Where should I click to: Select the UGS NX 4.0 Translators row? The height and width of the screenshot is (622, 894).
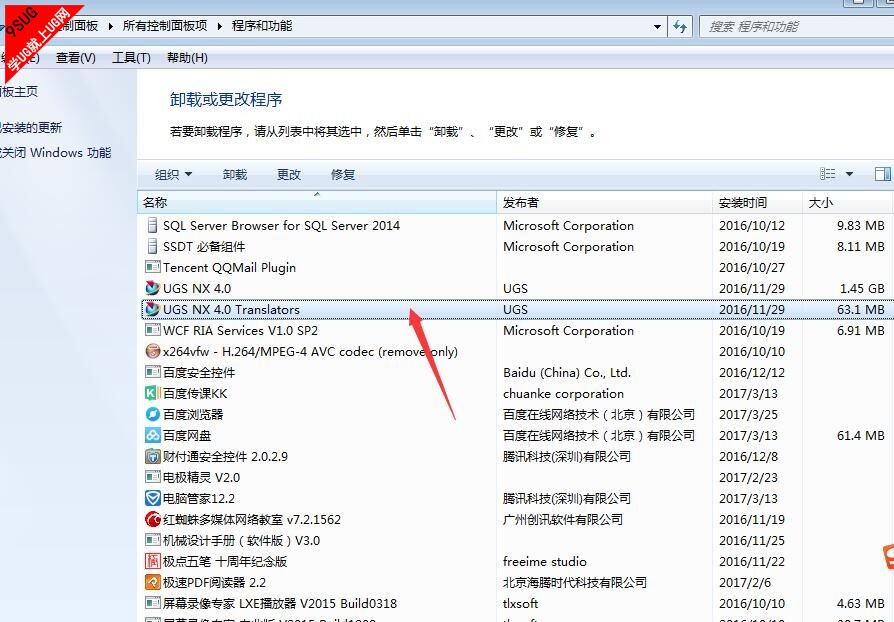[516, 309]
